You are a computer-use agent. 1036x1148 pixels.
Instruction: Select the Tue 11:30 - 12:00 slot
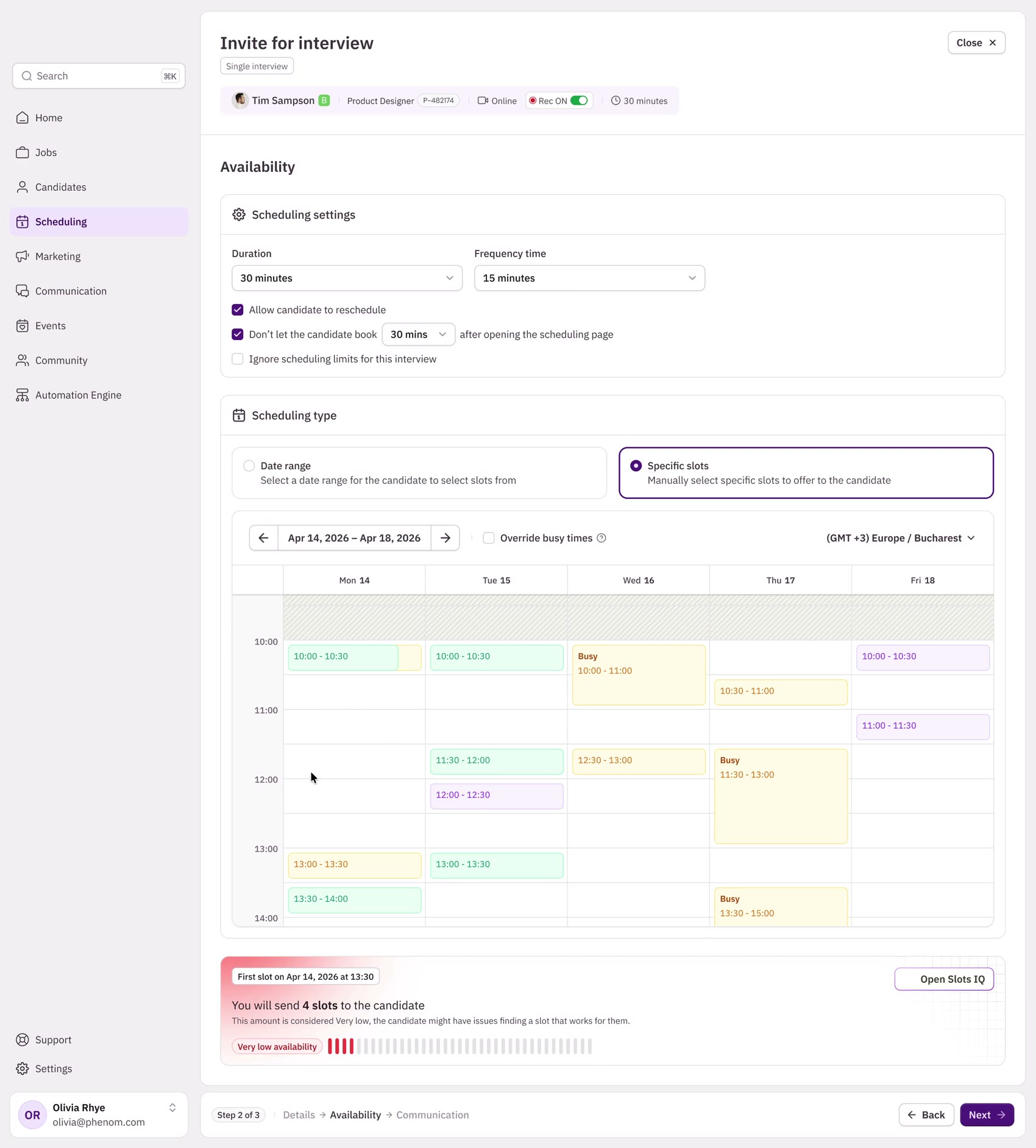pyautogui.click(x=497, y=761)
